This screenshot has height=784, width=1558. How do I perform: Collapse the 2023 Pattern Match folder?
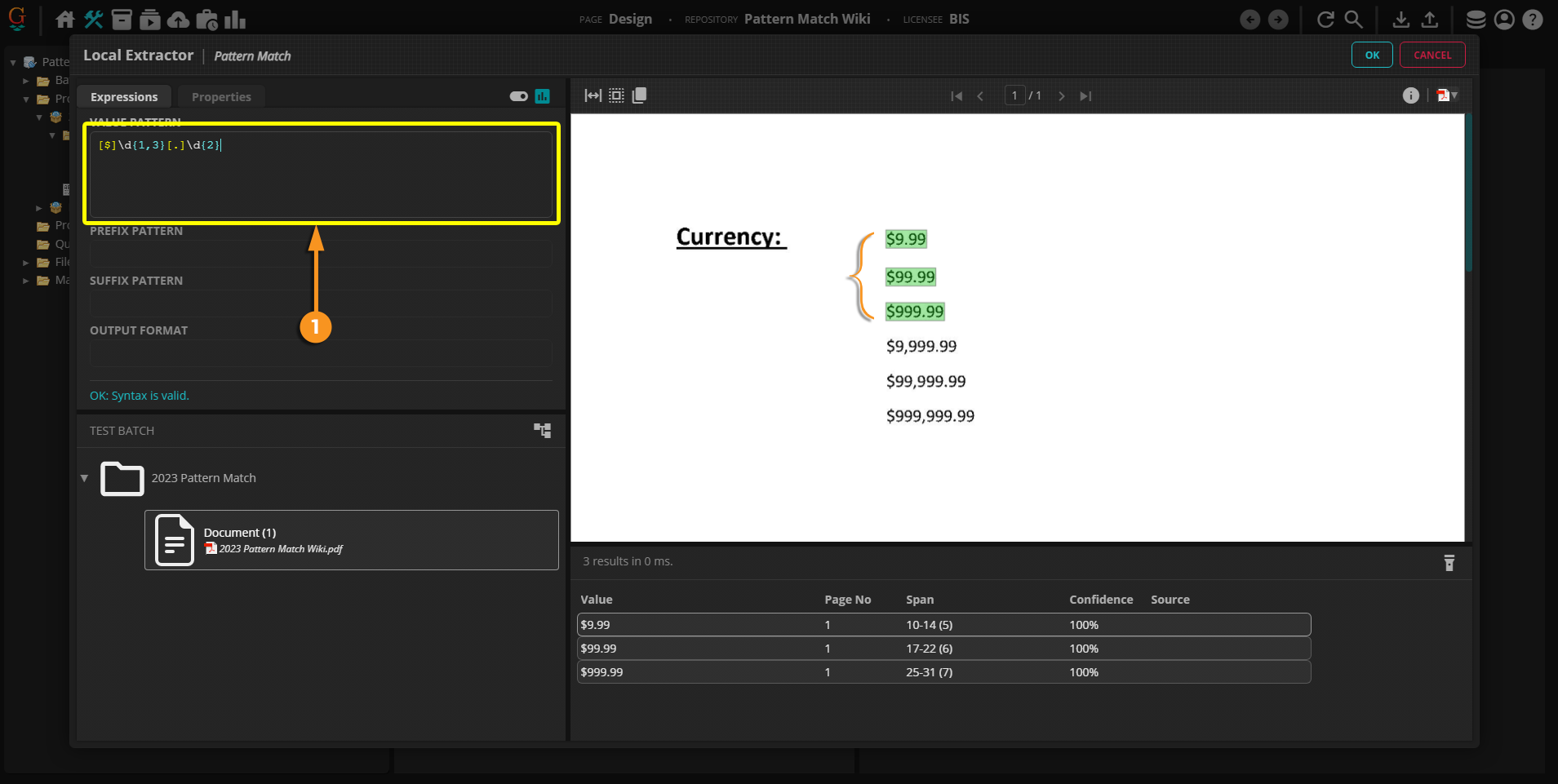(84, 478)
